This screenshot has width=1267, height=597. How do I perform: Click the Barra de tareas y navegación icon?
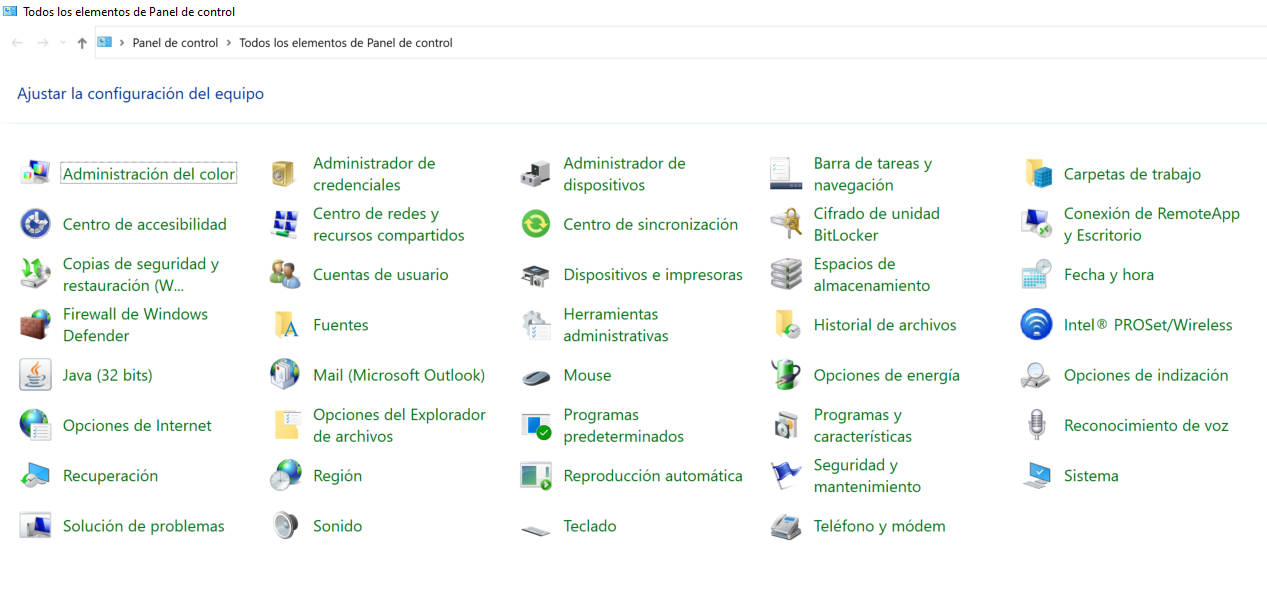coord(786,174)
